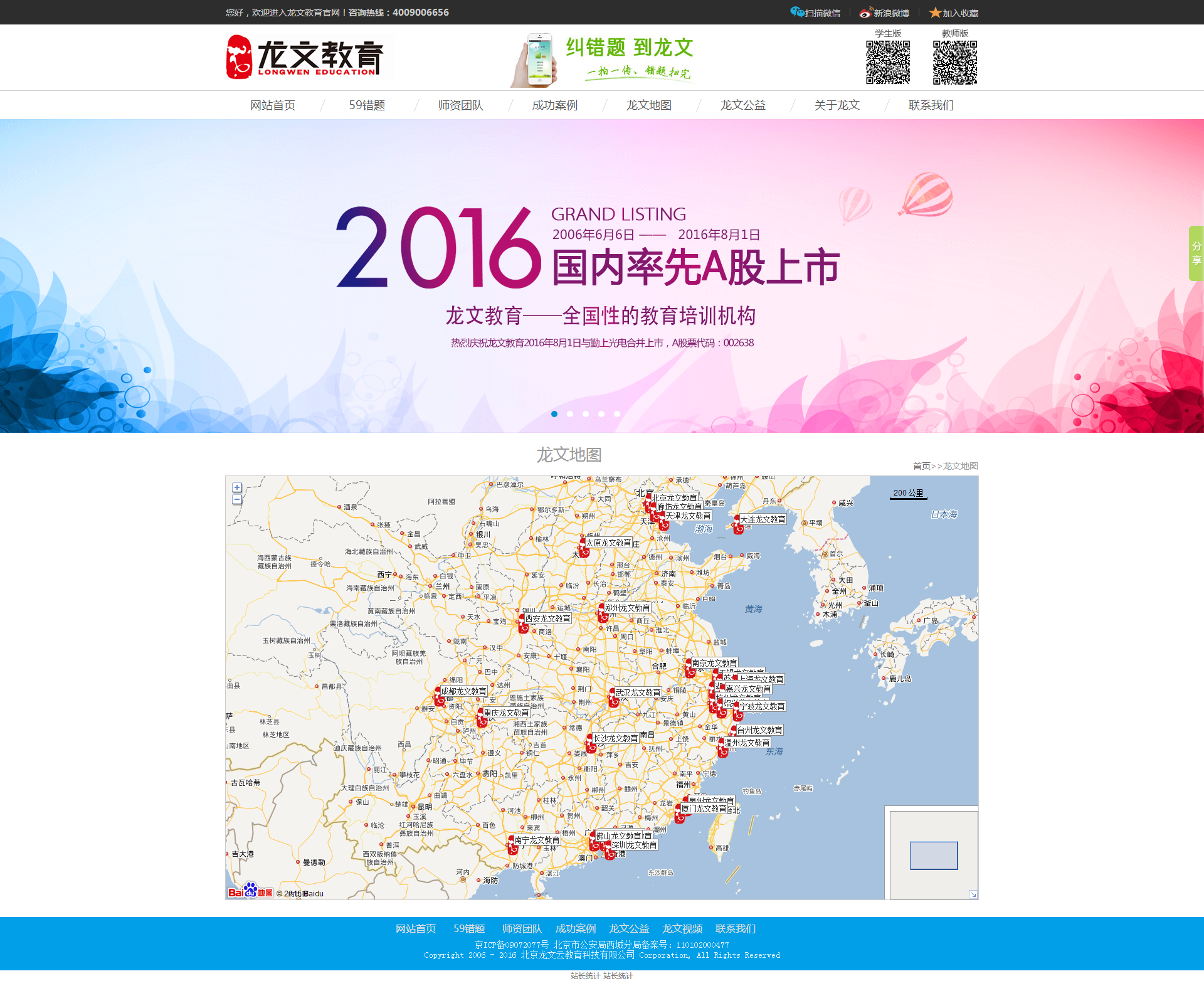Open the 龙文公益 nav menu item
This screenshot has height=981, width=1204.
pyautogui.click(x=743, y=105)
